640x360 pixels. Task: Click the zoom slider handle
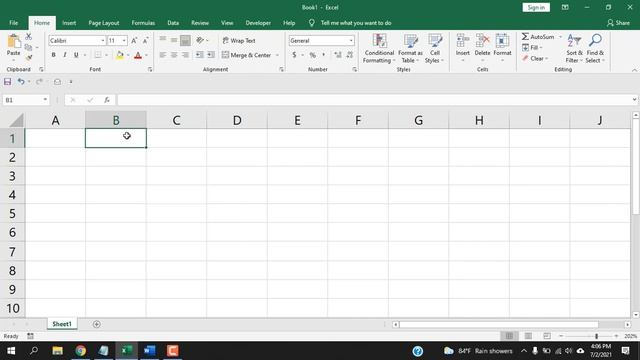[x=596, y=336]
